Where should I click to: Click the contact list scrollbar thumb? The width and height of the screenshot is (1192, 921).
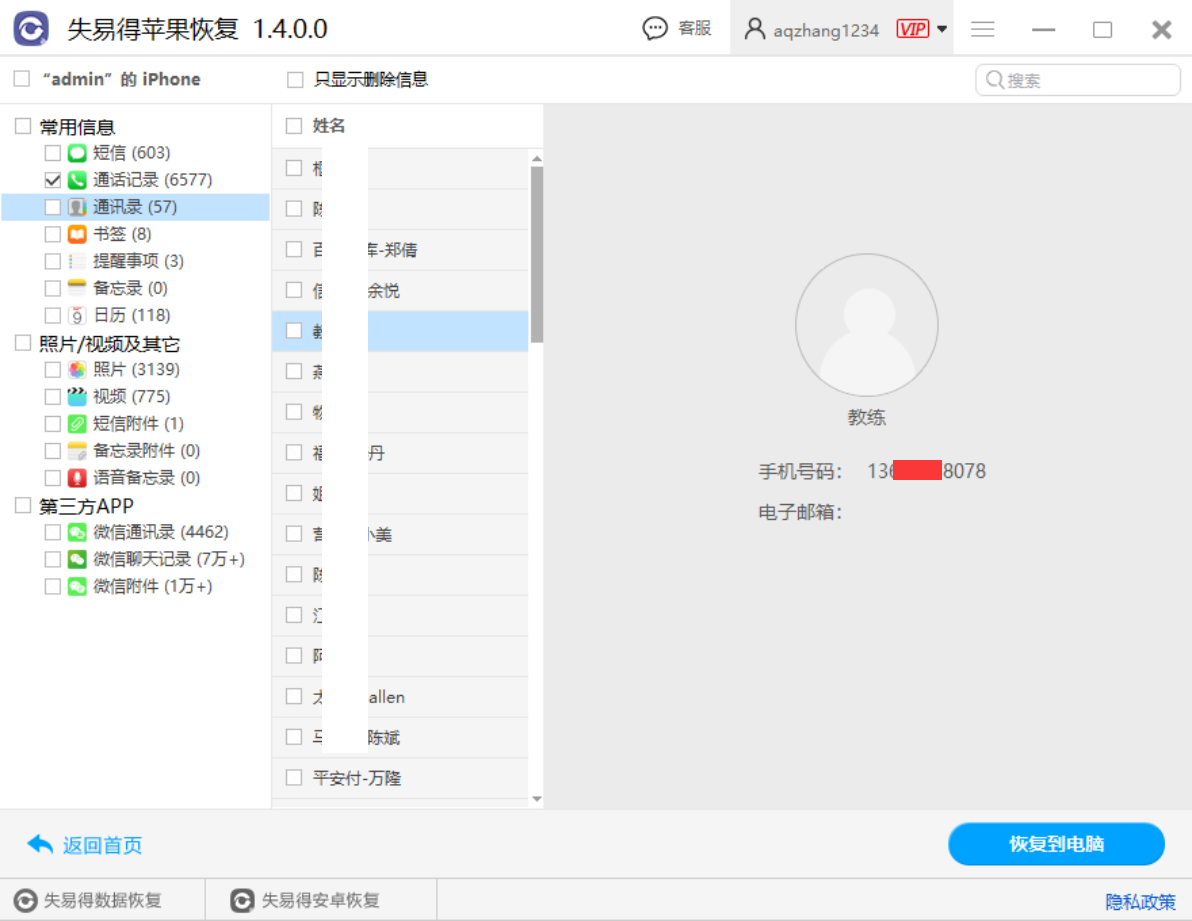tap(537, 255)
